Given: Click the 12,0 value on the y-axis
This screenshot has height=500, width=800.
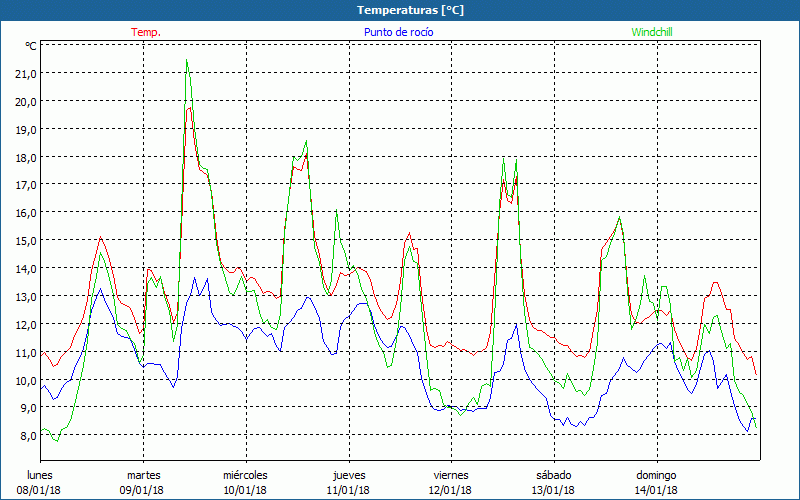Looking at the screenshot, I should (25, 325).
